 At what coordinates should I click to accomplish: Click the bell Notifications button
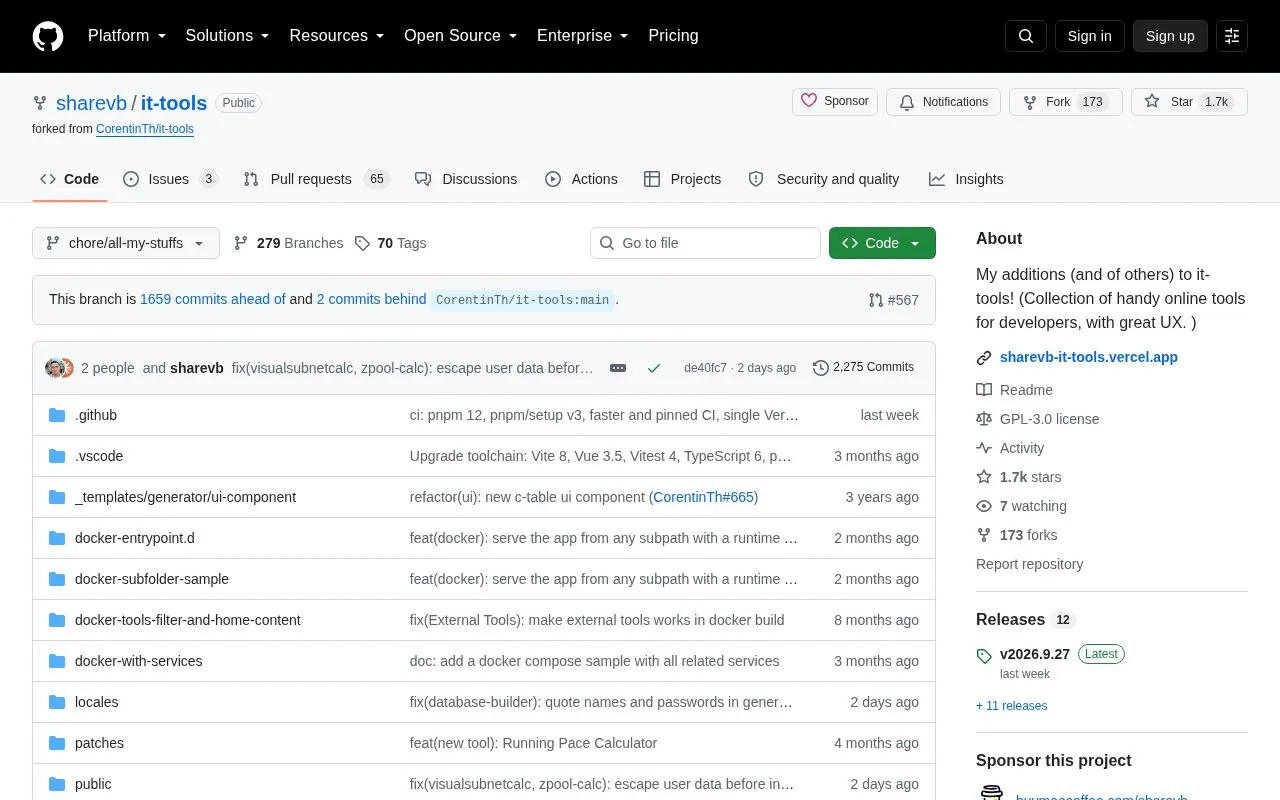943,102
